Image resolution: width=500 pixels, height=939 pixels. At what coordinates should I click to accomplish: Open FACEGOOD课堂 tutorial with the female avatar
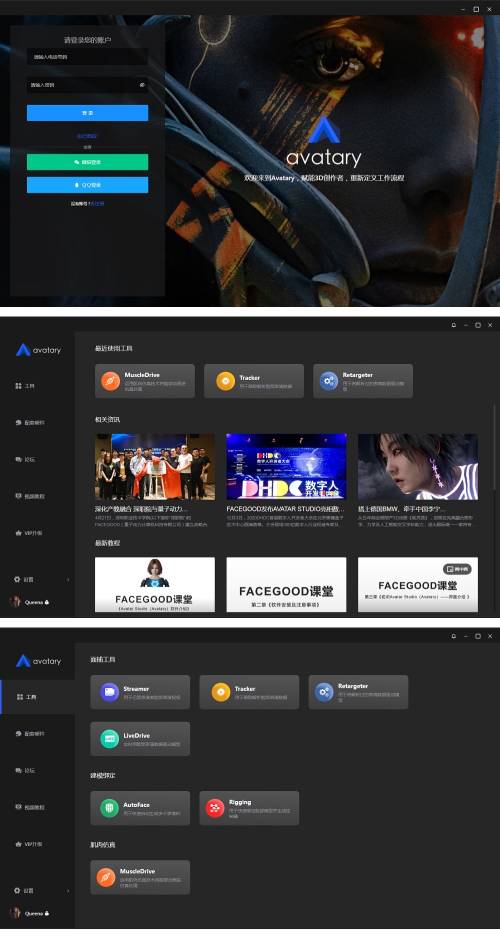(x=154, y=584)
